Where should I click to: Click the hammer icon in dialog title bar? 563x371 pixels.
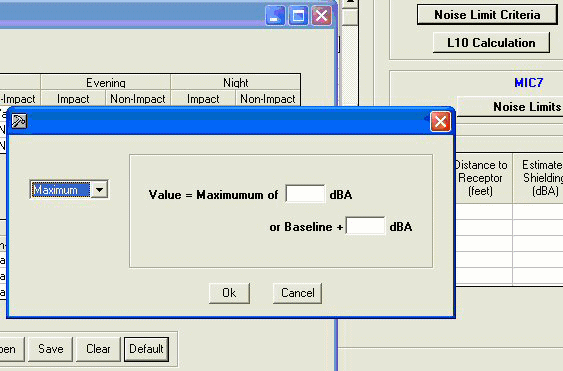click(19, 121)
